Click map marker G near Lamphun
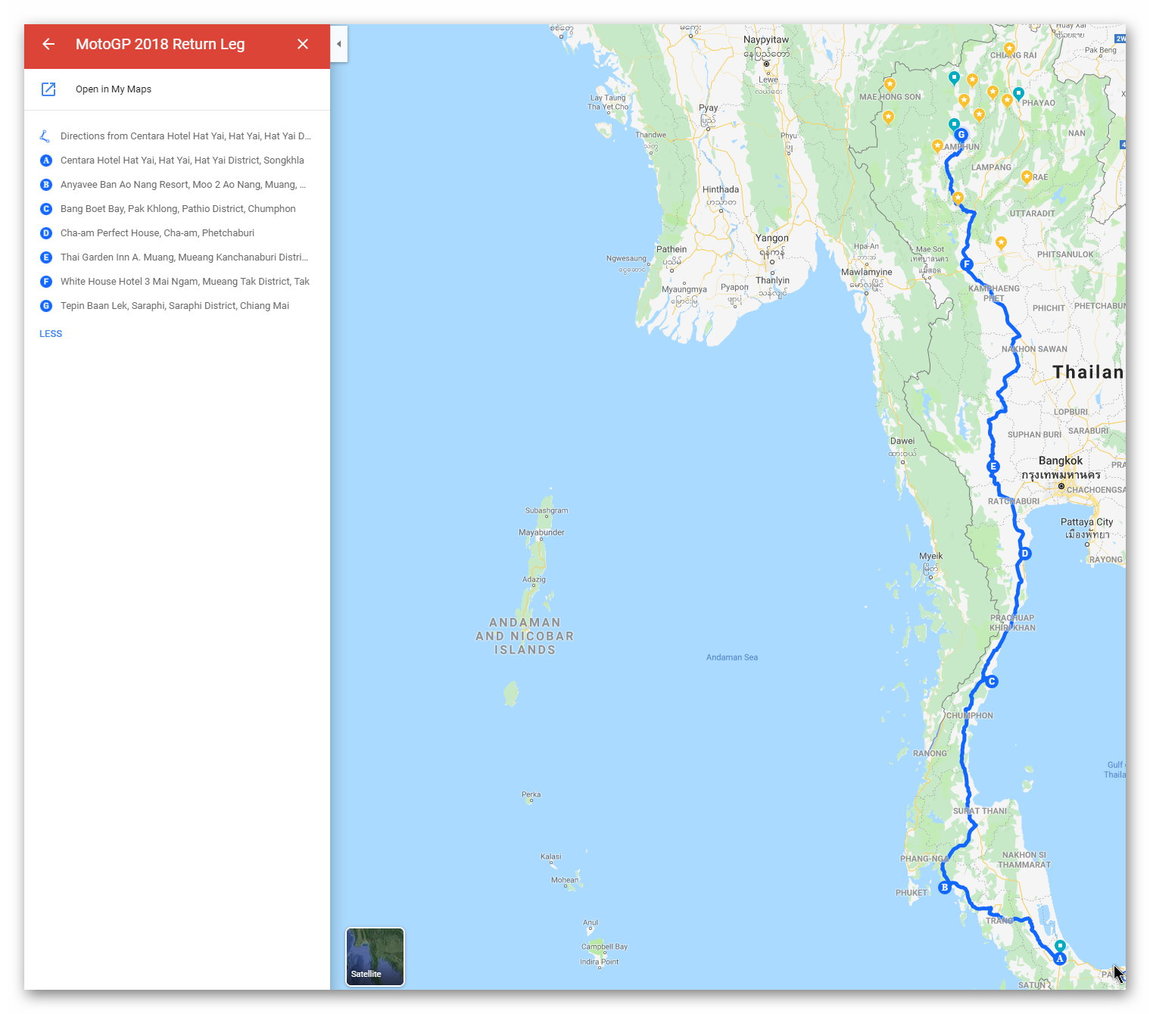The height and width of the screenshot is (1014, 1150). point(961,135)
